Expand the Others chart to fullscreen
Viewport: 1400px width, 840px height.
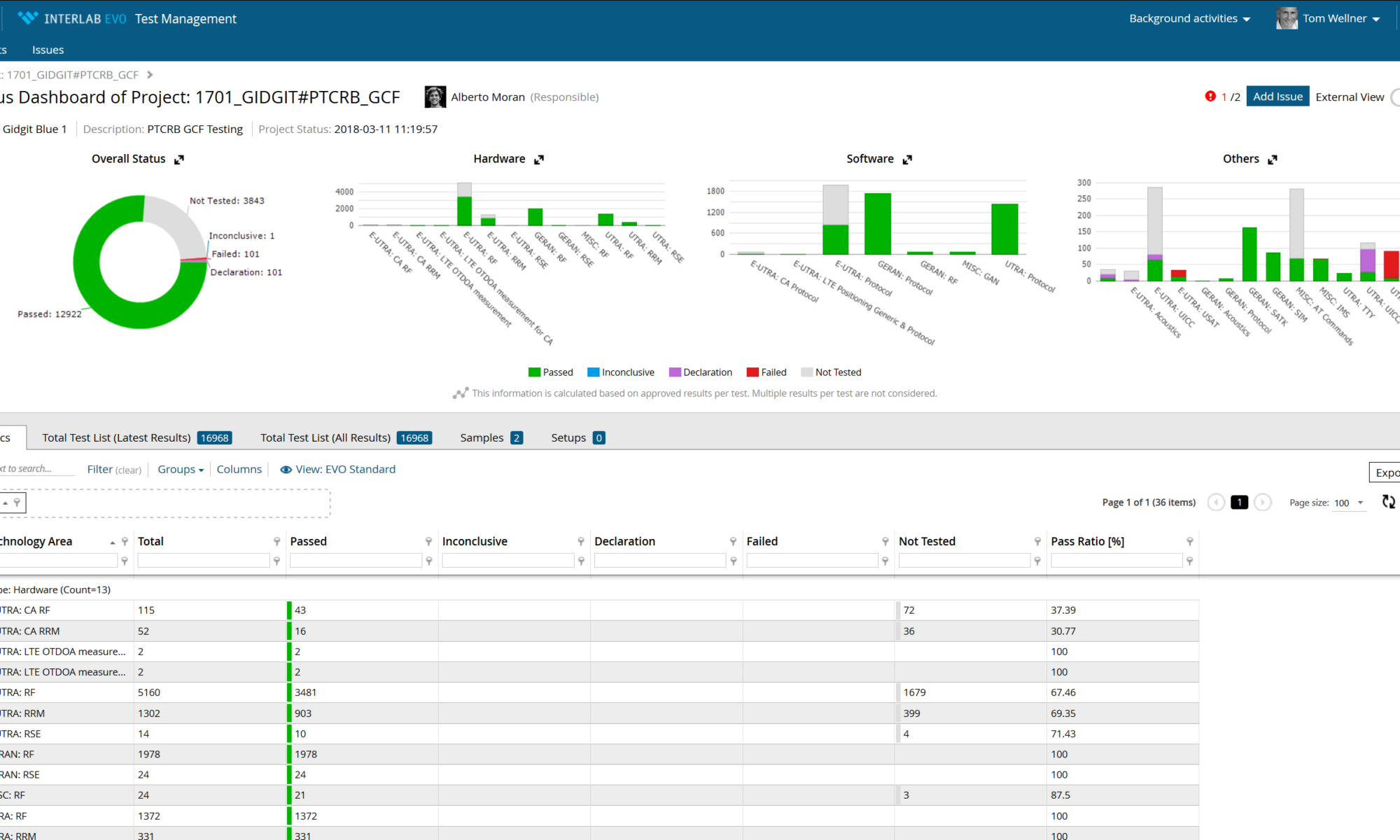pyautogui.click(x=1273, y=160)
